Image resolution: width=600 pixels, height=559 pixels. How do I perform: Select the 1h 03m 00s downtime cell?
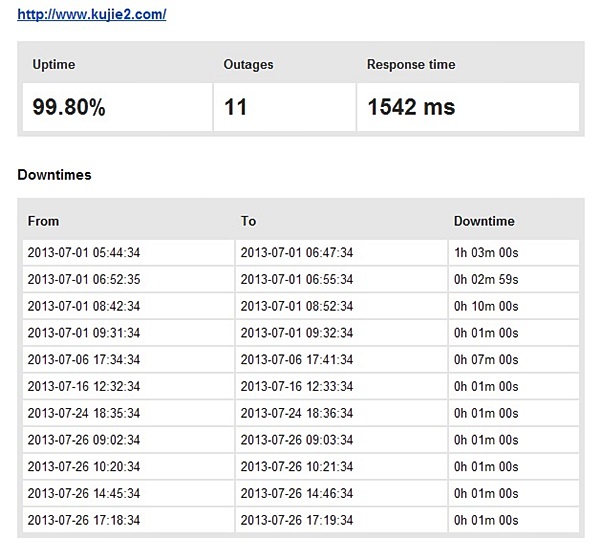(x=486, y=253)
